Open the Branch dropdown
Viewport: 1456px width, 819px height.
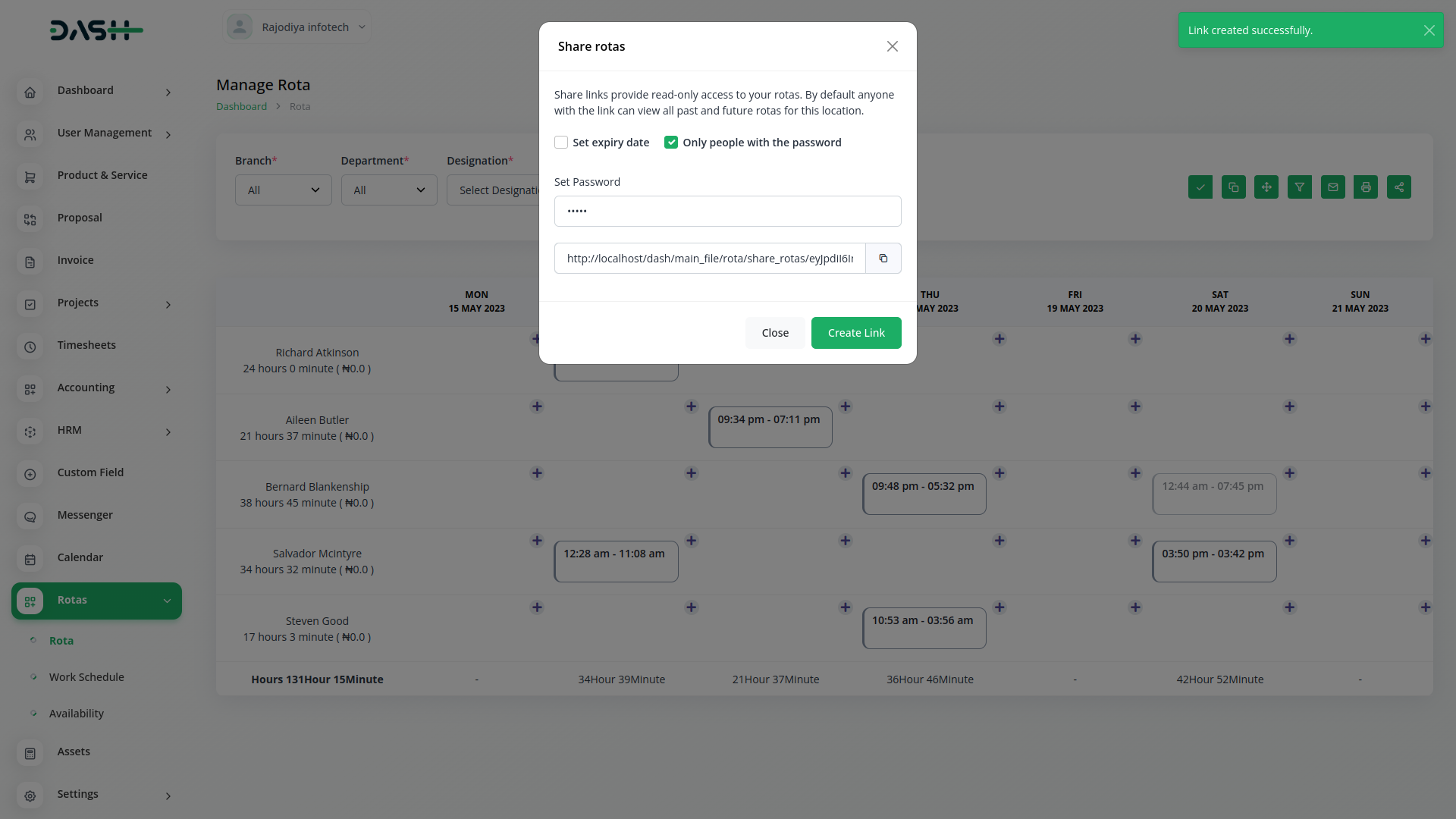283,190
